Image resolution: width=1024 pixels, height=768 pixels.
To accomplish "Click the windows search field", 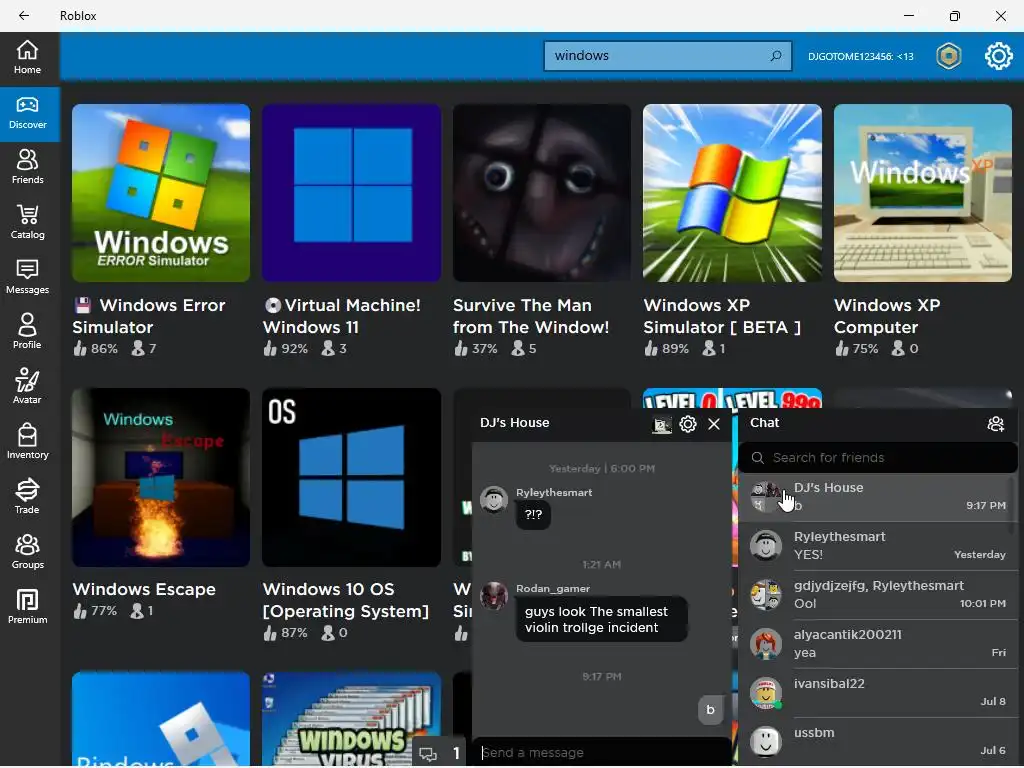I will [667, 56].
